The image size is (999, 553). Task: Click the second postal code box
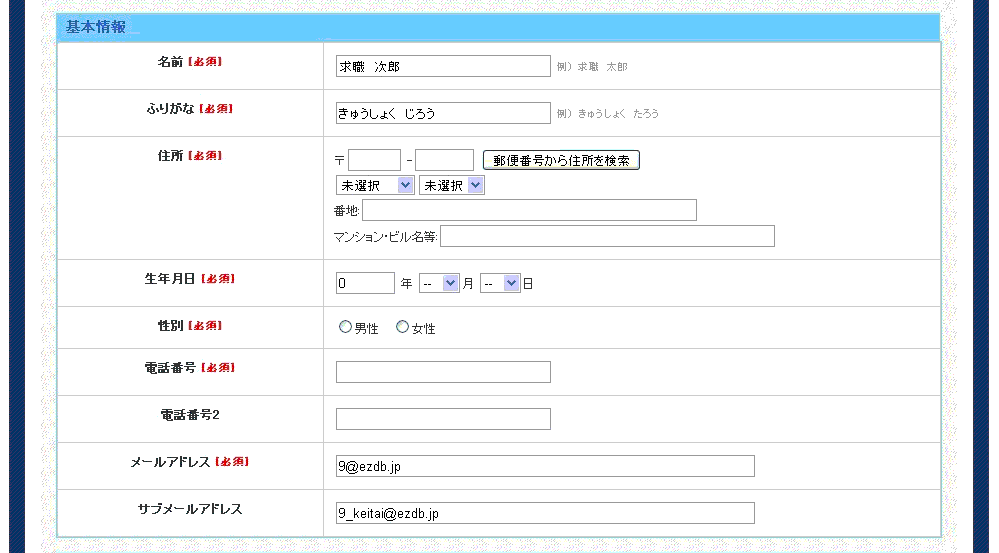(x=444, y=160)
